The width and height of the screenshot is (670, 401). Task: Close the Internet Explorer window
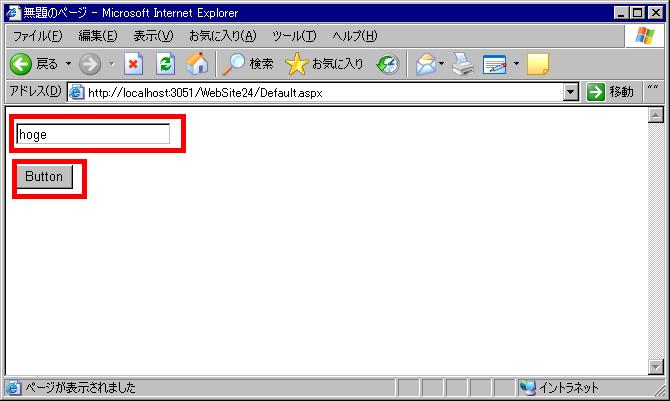(x=655, y=13)
